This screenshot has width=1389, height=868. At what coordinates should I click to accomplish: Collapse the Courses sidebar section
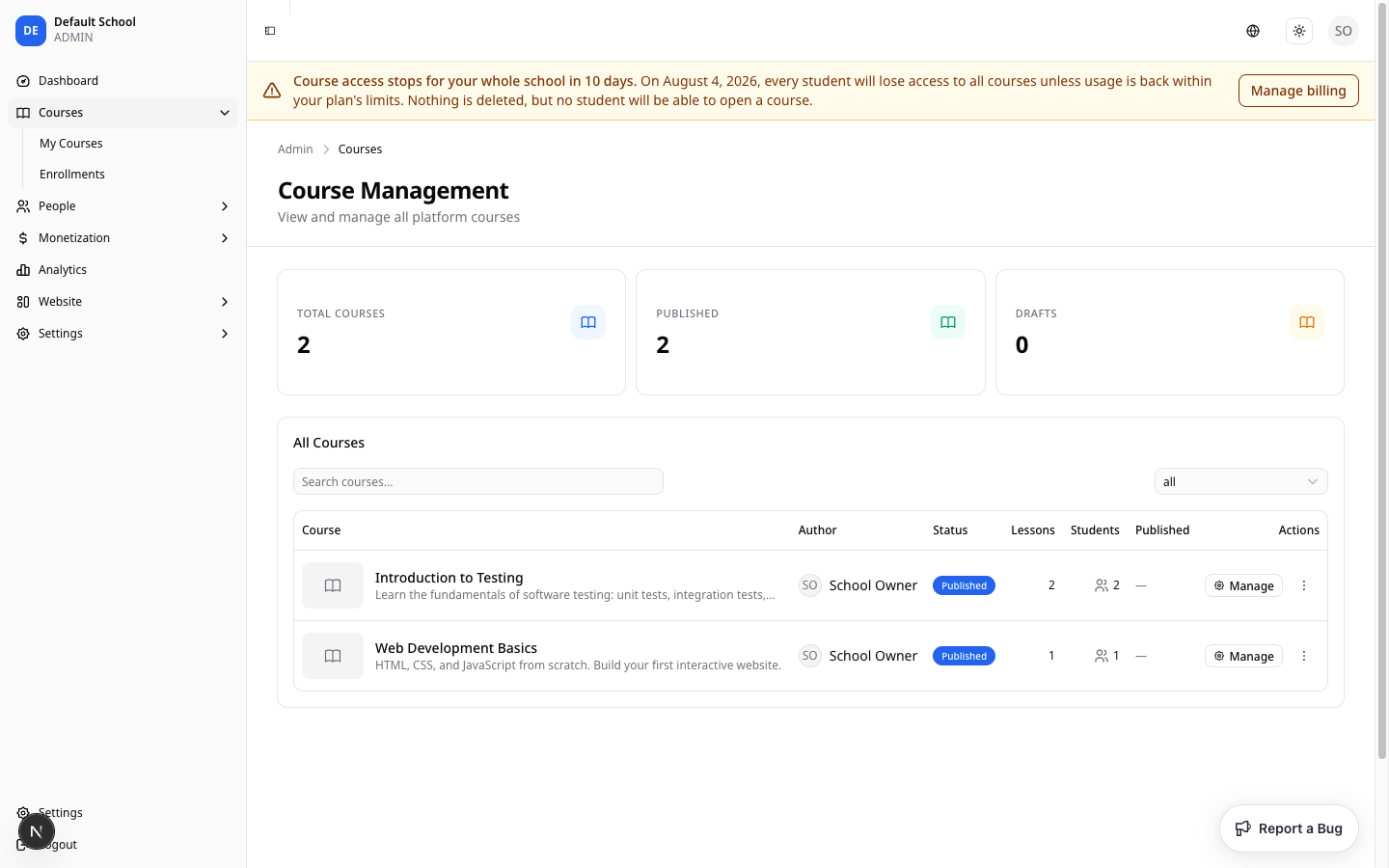point(123,113)
